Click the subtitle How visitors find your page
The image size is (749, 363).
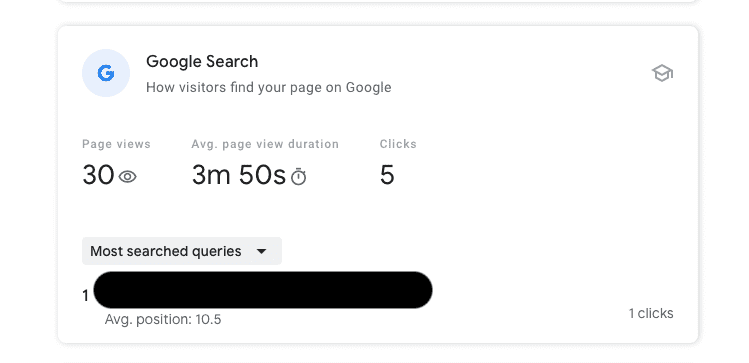pos(268,87)
